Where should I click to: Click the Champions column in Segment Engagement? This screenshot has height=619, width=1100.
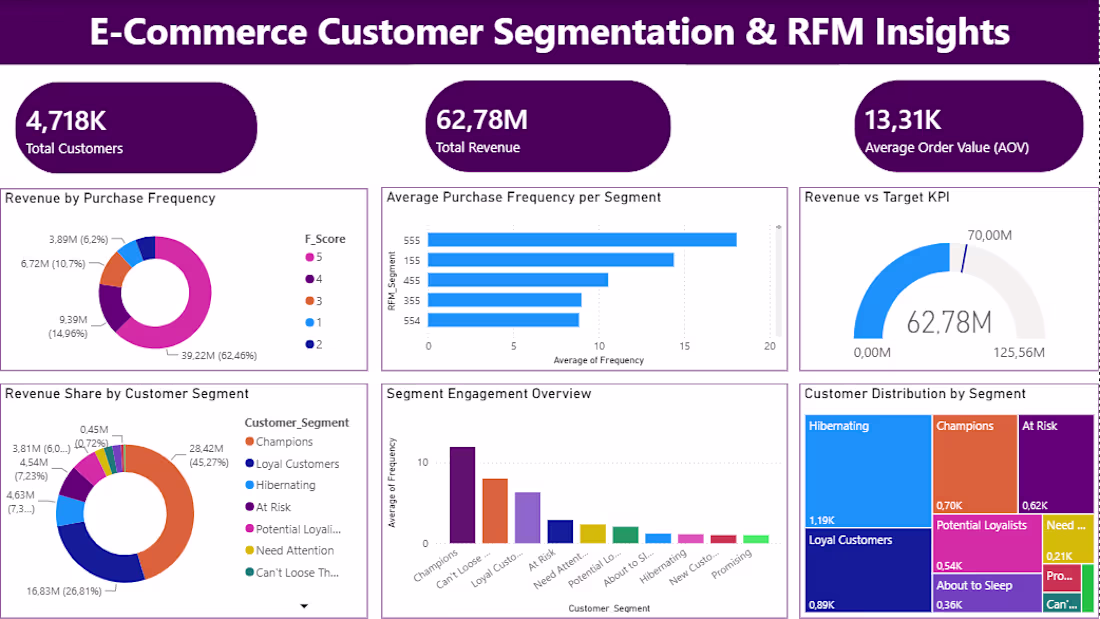coord(462,495)
